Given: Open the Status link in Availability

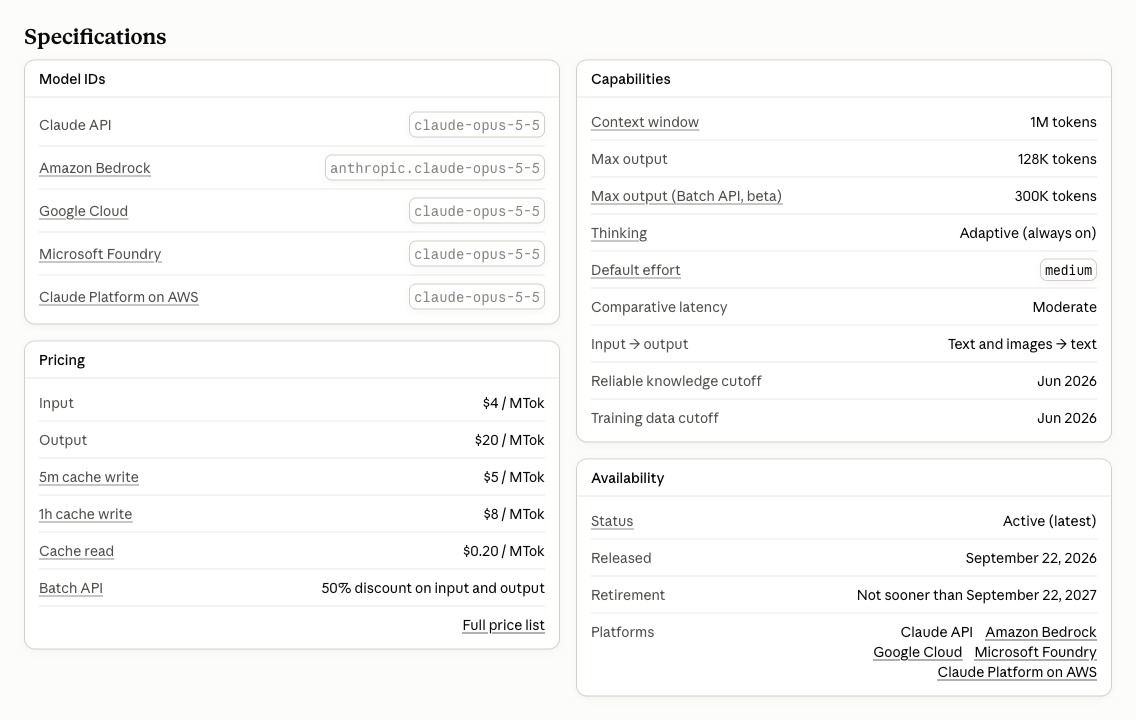Looking at the screenshot, I should coord(611,521).
